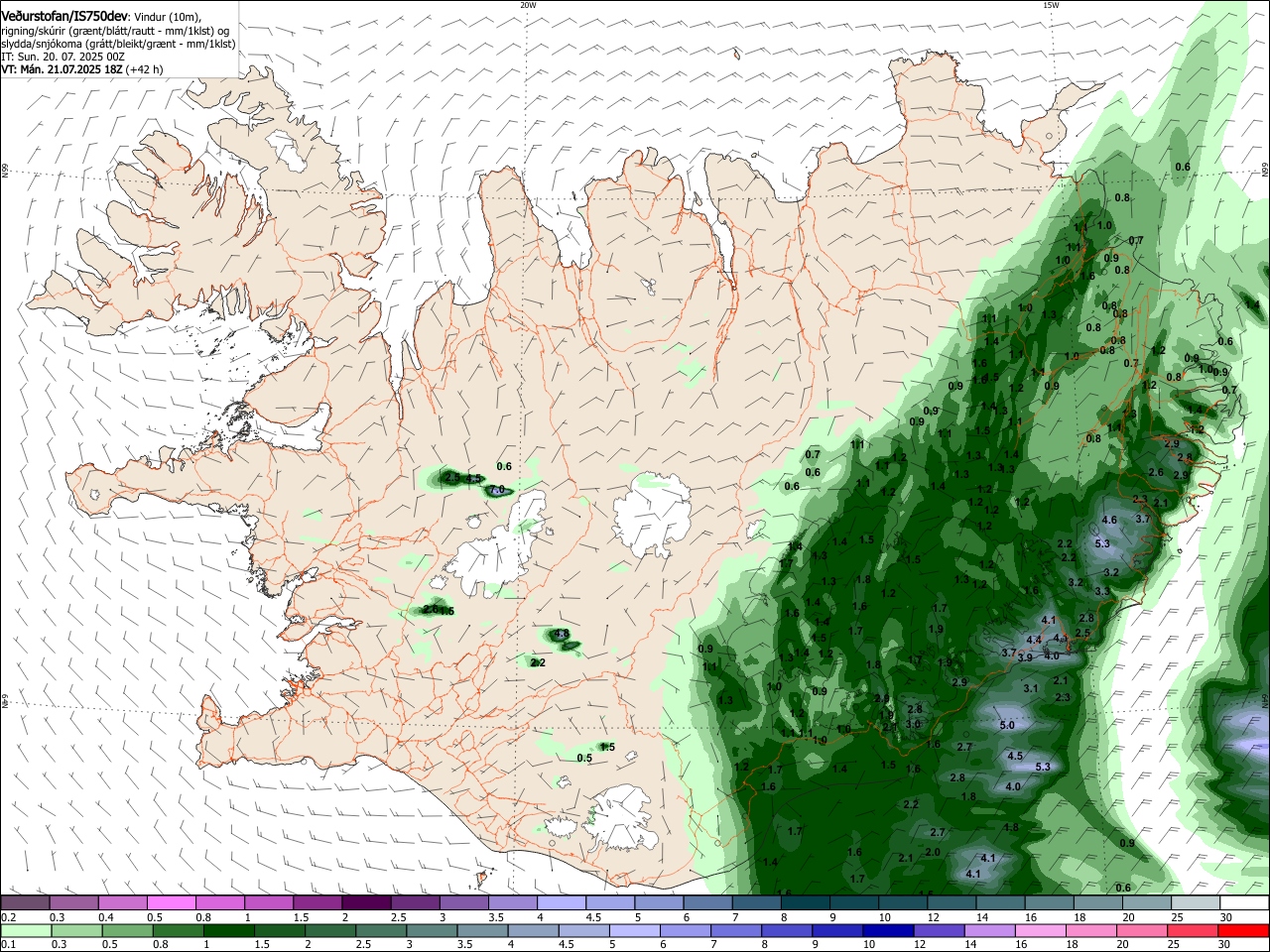Viewport: 1270px width, 952px height.
Task: Click the deep blue 10 swatch in lower legend
Action: click(x=889, y=930)
